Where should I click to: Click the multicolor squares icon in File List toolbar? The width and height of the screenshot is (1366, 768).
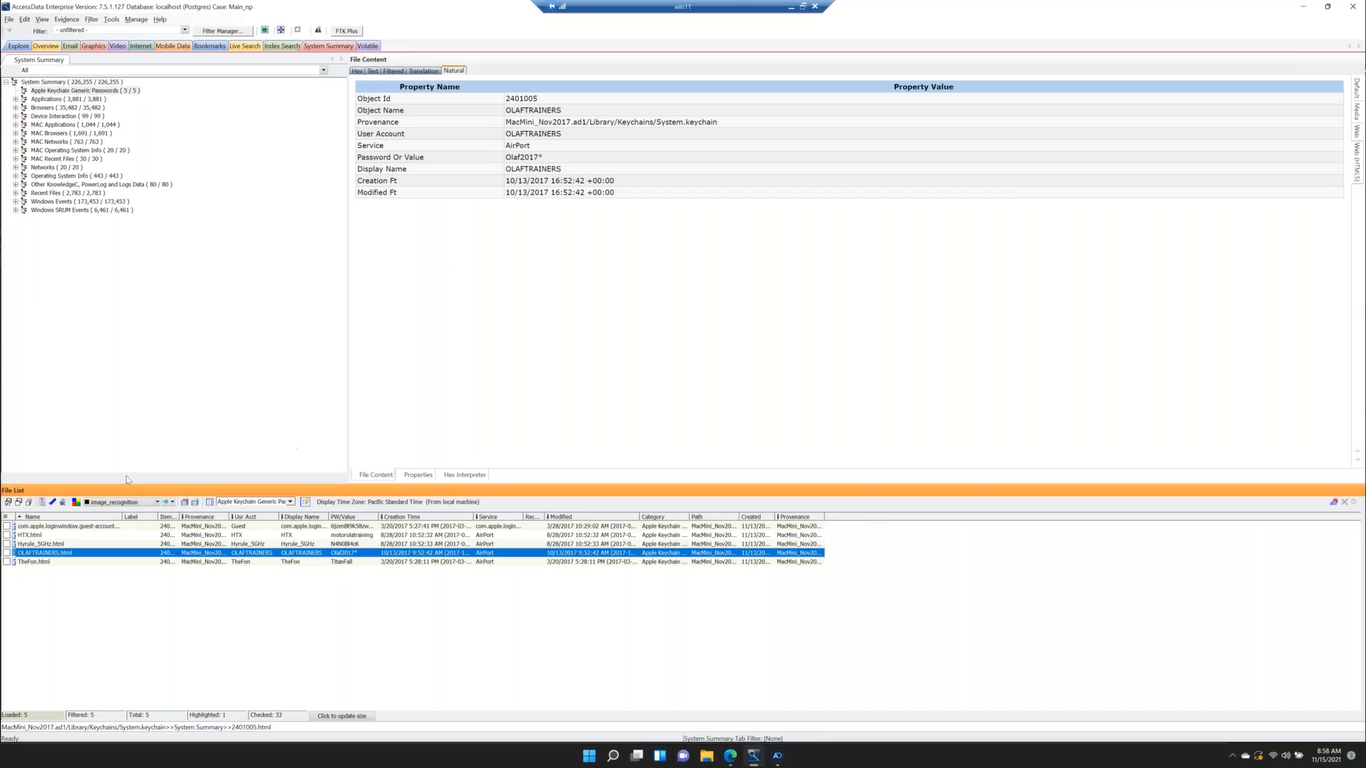[76, 502]
